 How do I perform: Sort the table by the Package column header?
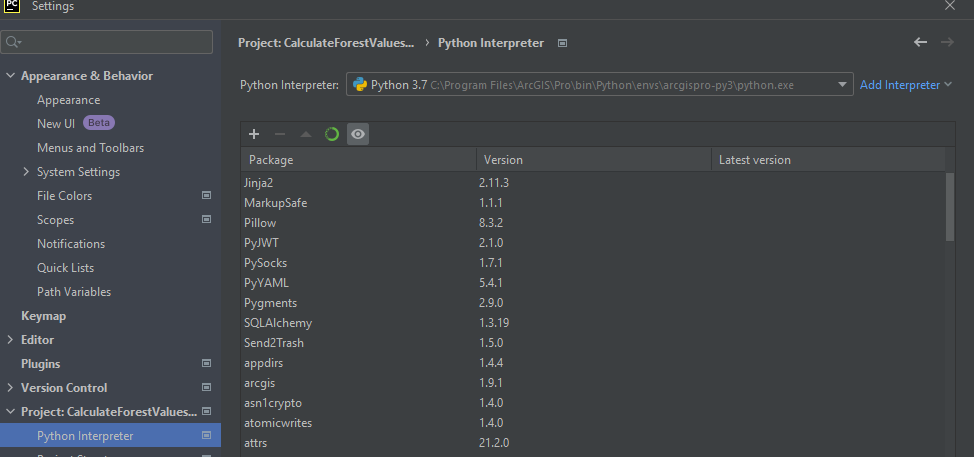click(x=358, y=160)
